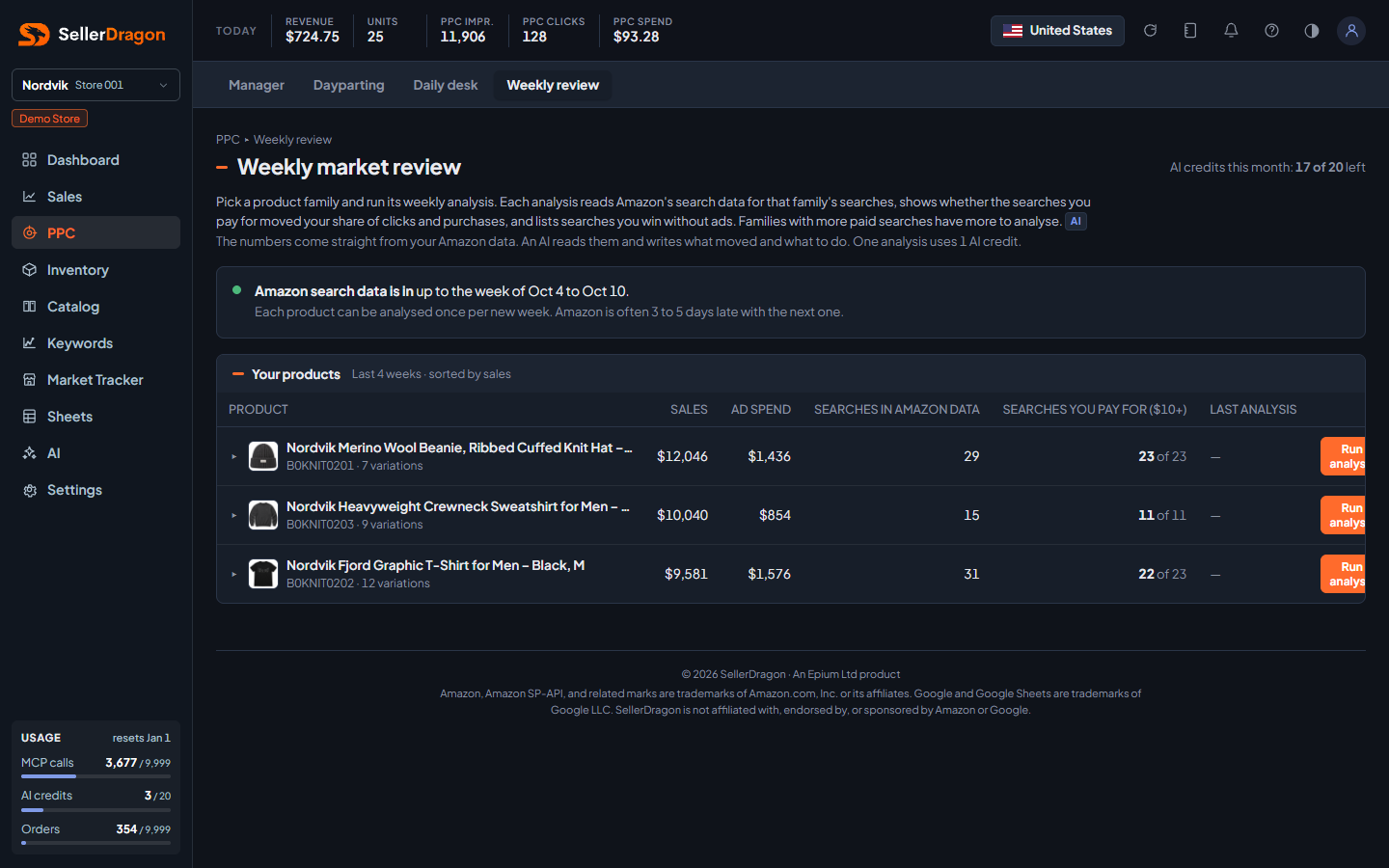The width and height of the screenshot is (1389, 868).
Task: Click the MCP calls usage bar
Action: 95,776
